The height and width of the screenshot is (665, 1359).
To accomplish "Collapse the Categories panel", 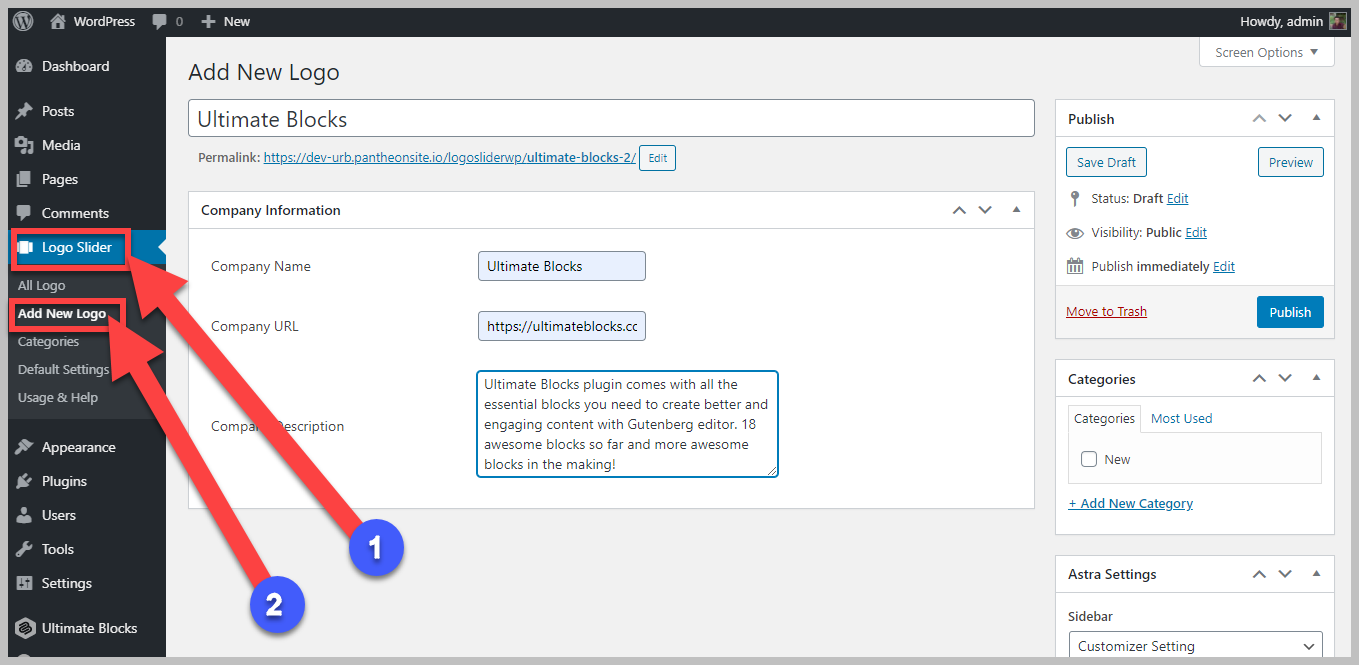I will click(x=1316, y=378).
